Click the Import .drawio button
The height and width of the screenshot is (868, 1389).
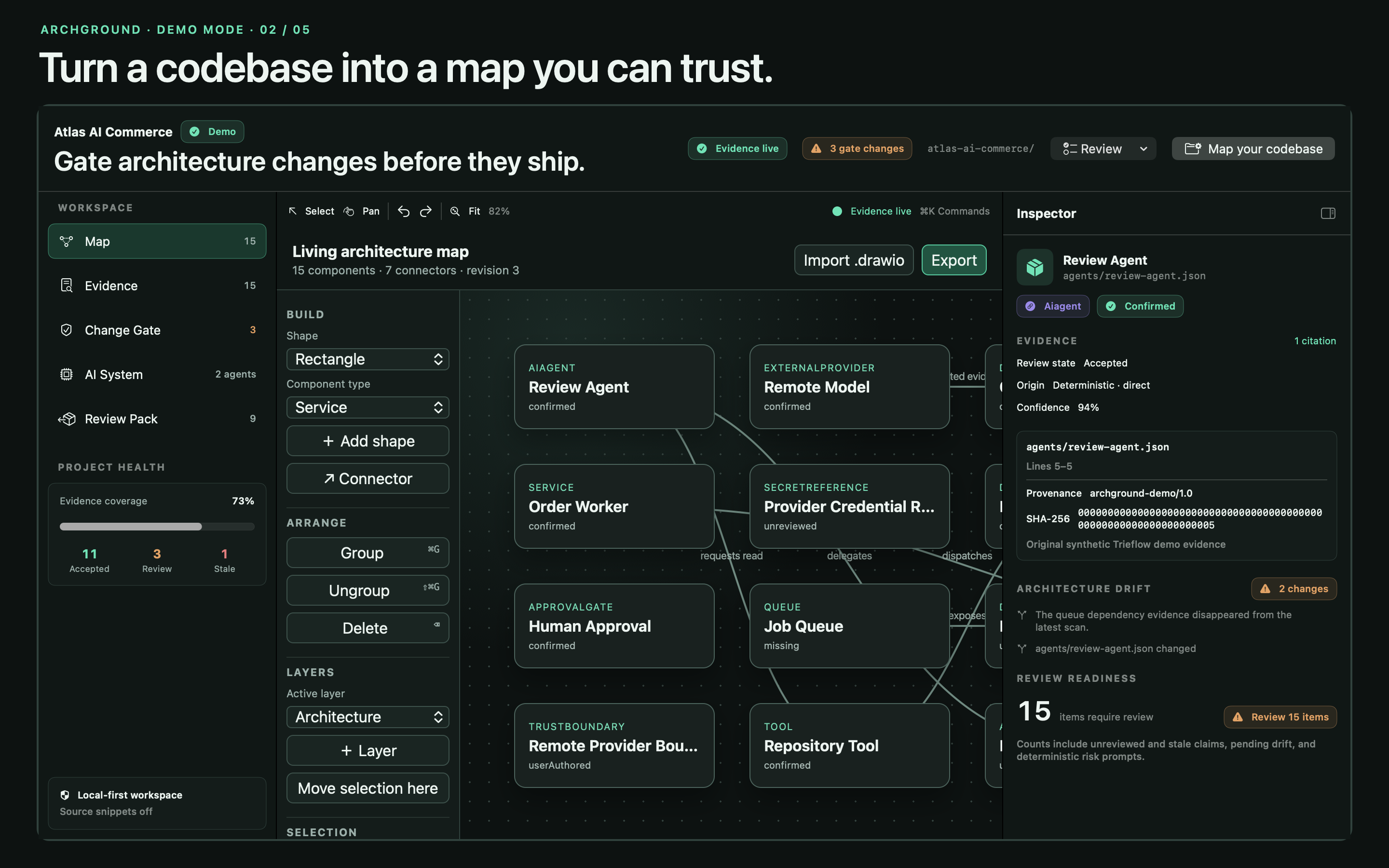pyautogui.click(x=854, y=260)
